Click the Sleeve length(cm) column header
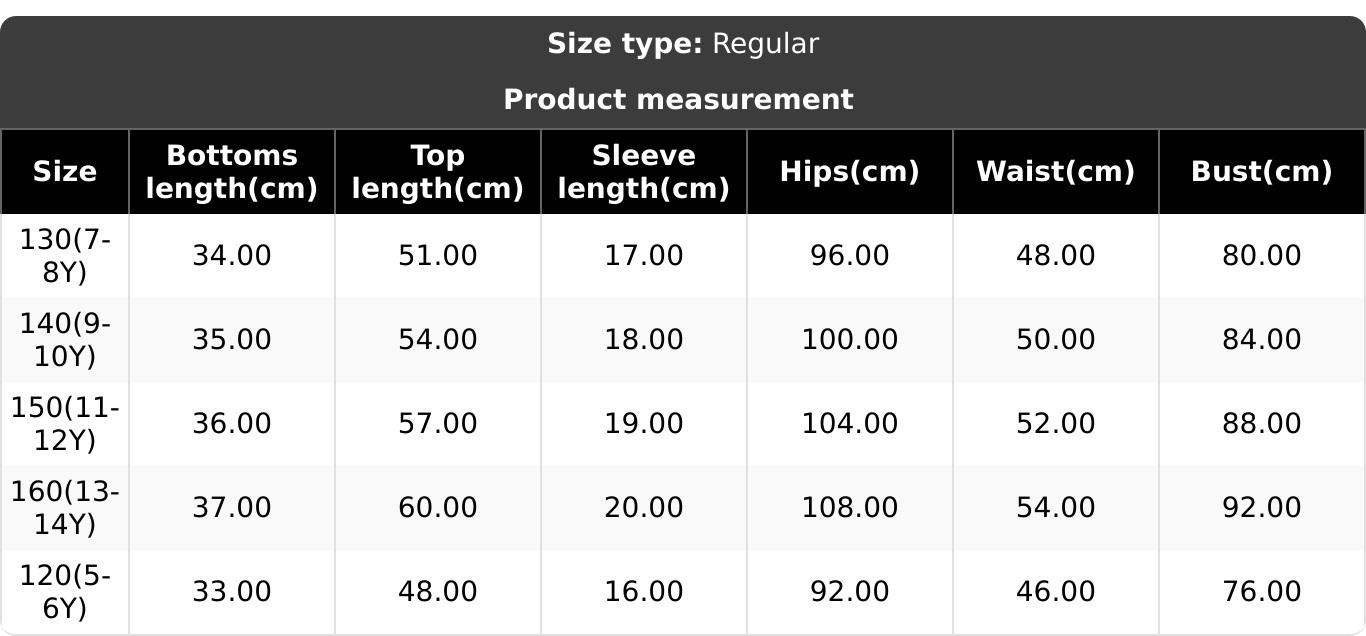The image size is (1366, 636). [x=643, y=172]
